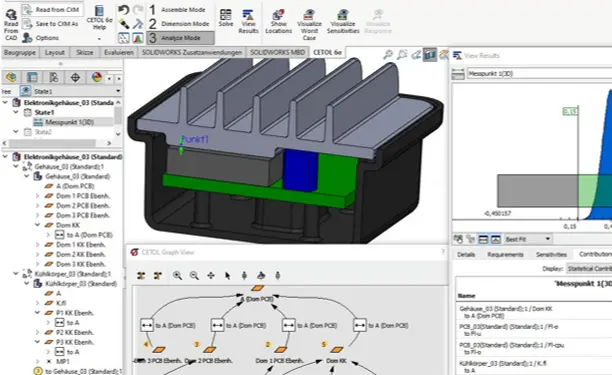
Task: Select MP1 tree item
Action: tap(62, 362)
